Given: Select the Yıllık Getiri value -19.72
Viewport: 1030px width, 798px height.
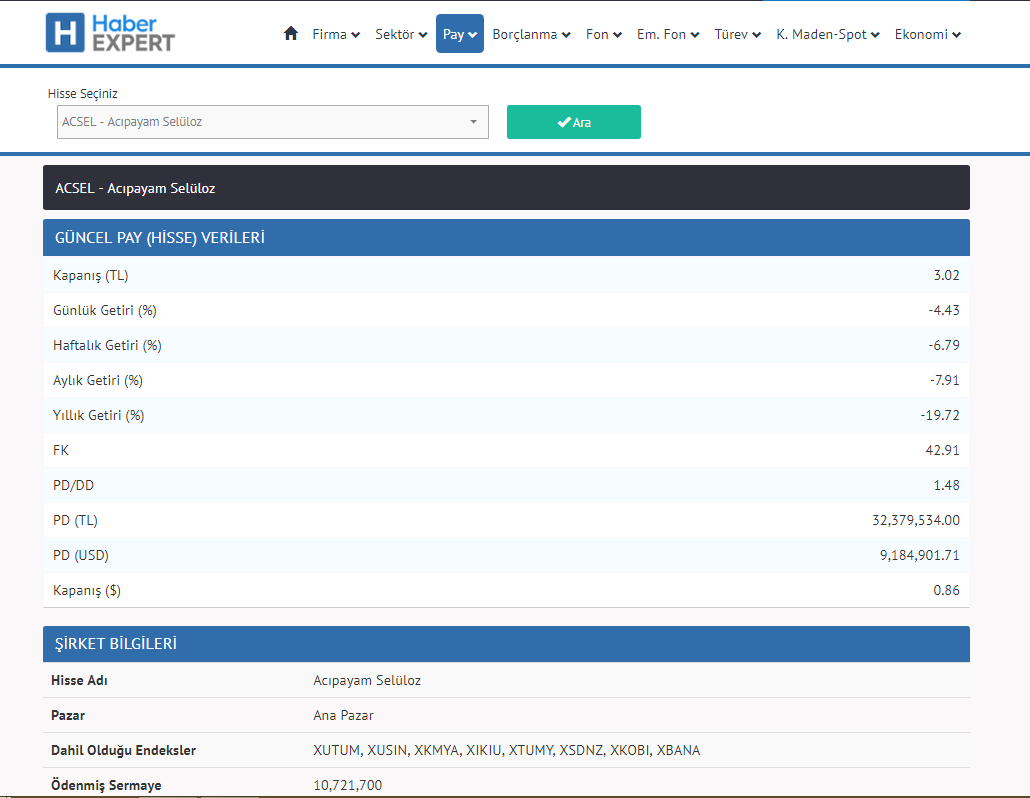Looking at the screenshot, I should coord(940,415).
